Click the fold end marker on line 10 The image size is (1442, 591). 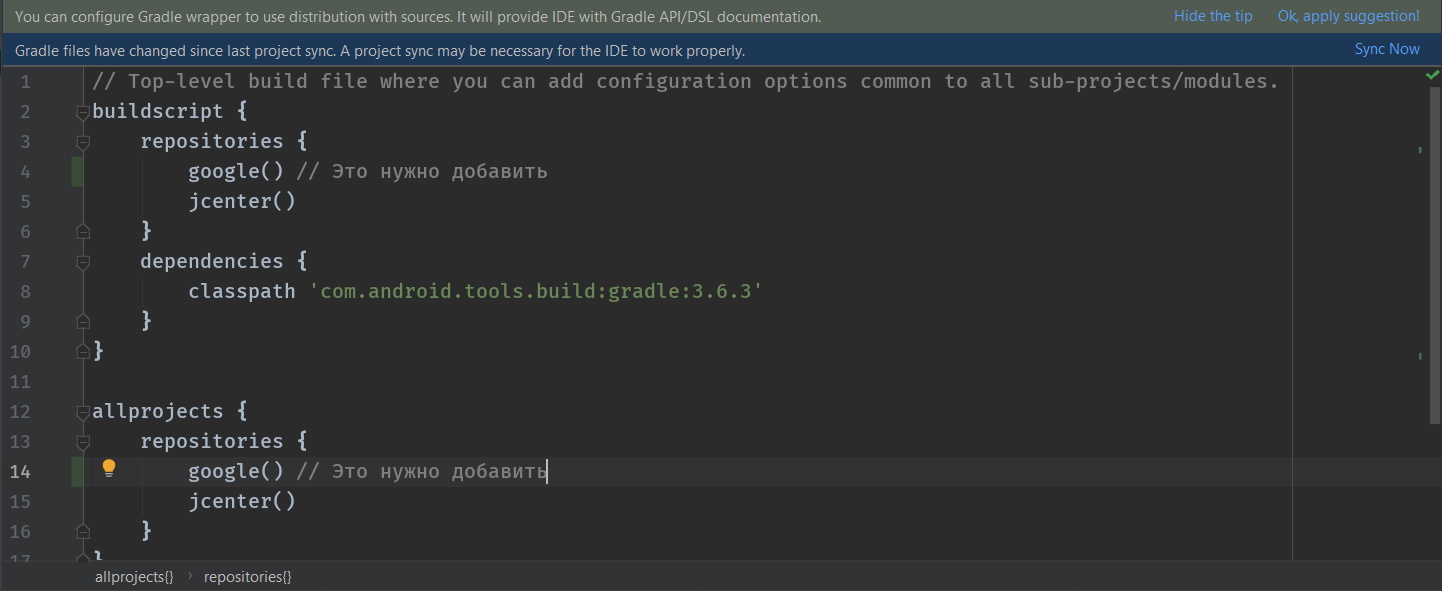[x=83, y=352]
